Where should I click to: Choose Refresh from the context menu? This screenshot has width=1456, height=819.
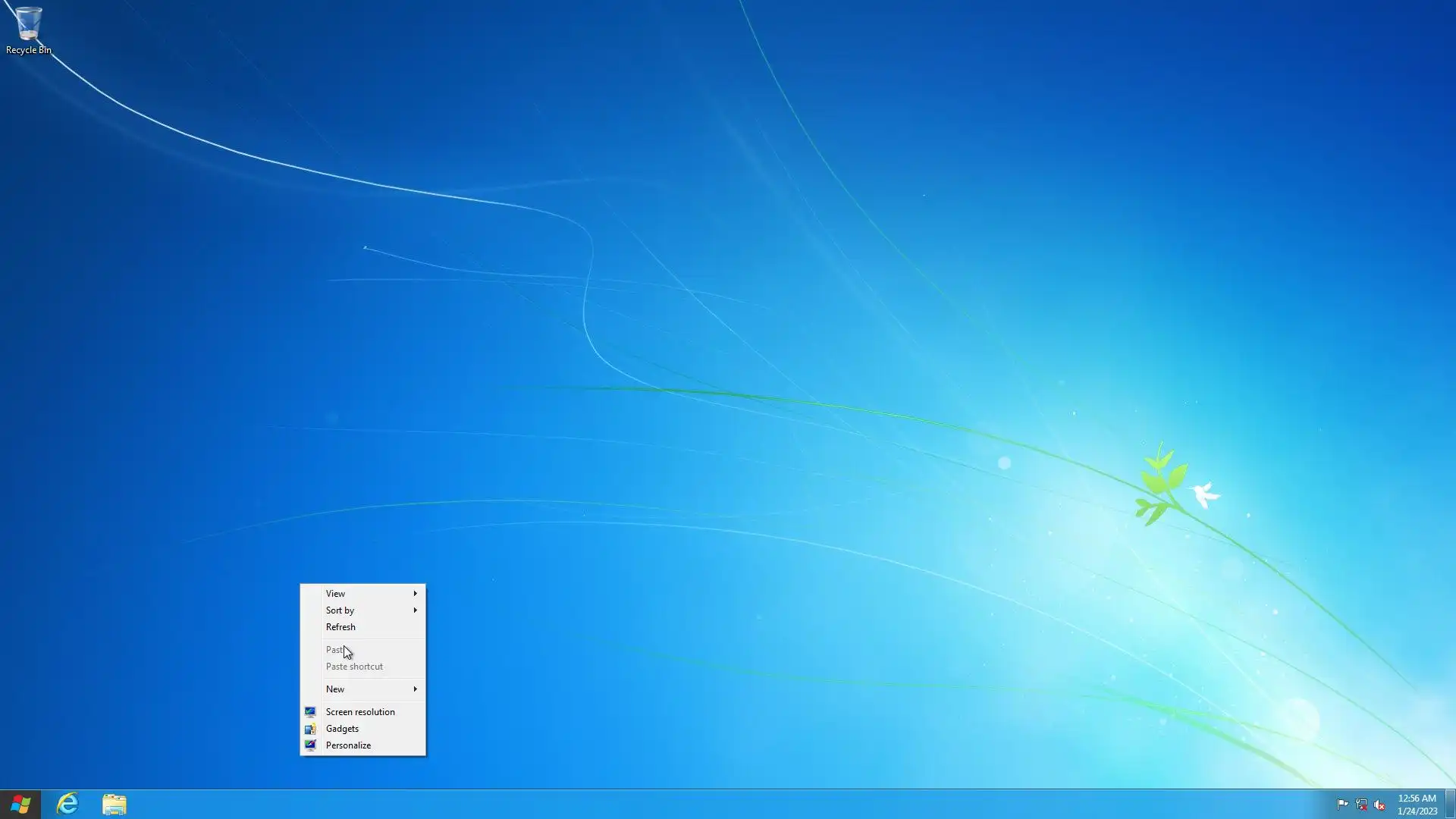[x=340, y=627]
